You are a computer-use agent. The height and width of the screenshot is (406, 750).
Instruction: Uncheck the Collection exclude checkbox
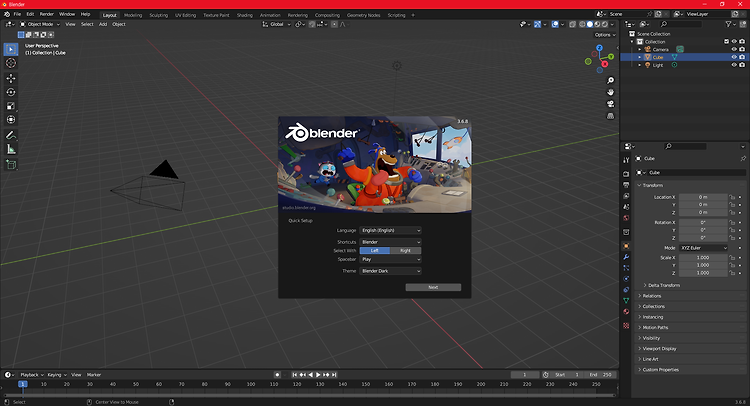tap(726, 42)
